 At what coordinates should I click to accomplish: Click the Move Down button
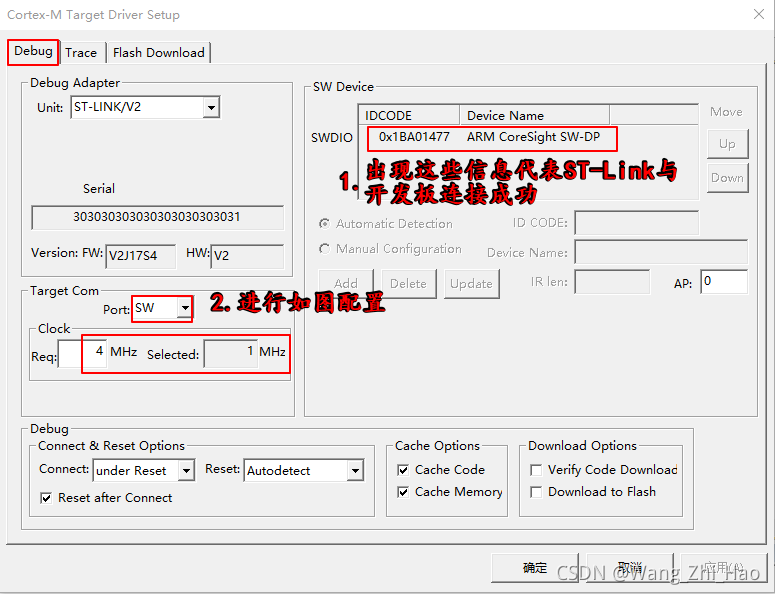coord(727,178)
